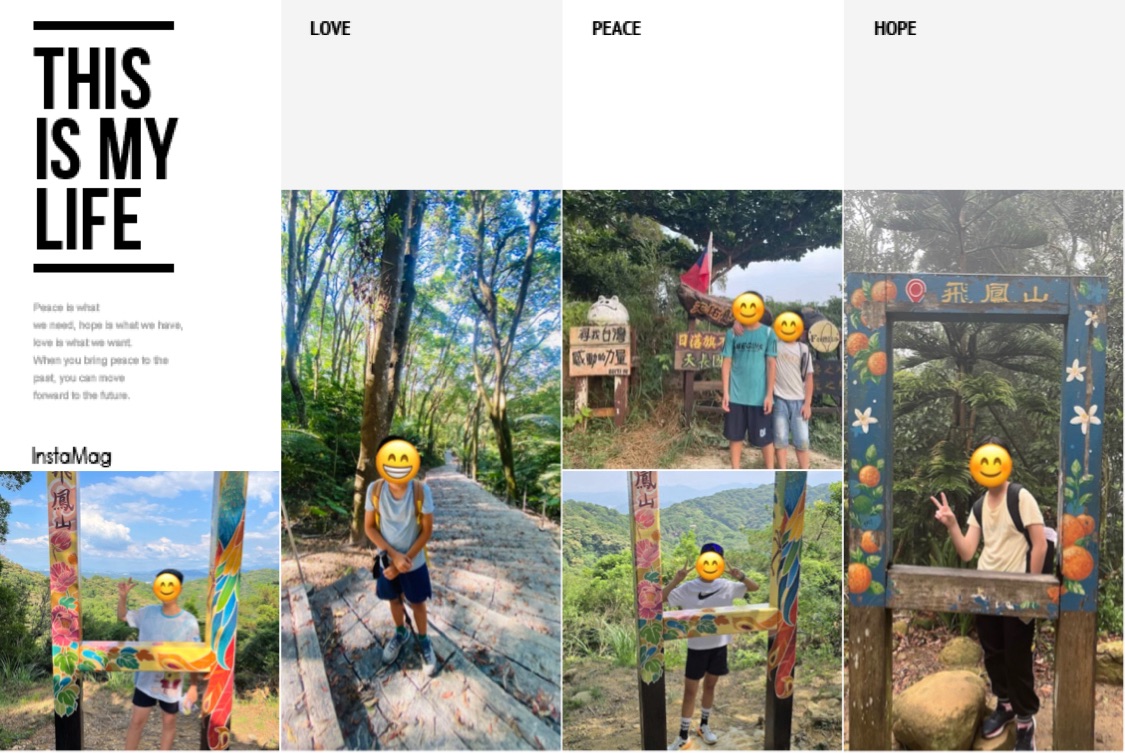Viewport: 1125px width, 753px height.
Task: Click the InstaMag logo text
Action: tap(71, 456)
